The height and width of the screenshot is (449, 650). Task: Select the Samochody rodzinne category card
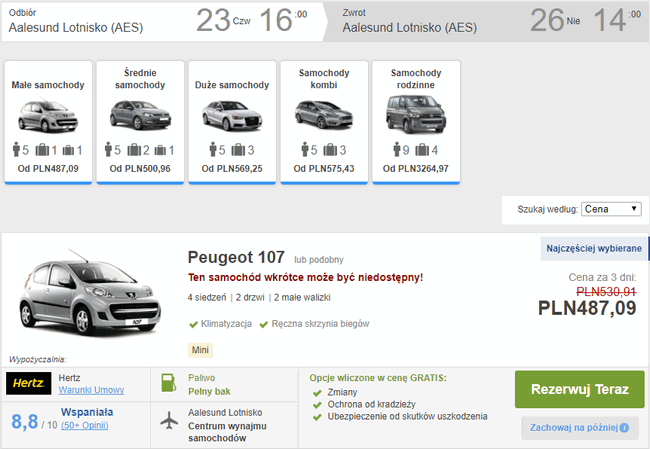(416, 122)
